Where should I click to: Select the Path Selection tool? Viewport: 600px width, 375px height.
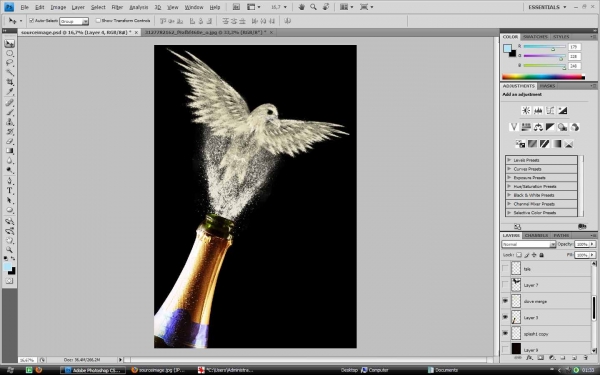(10, 200)
